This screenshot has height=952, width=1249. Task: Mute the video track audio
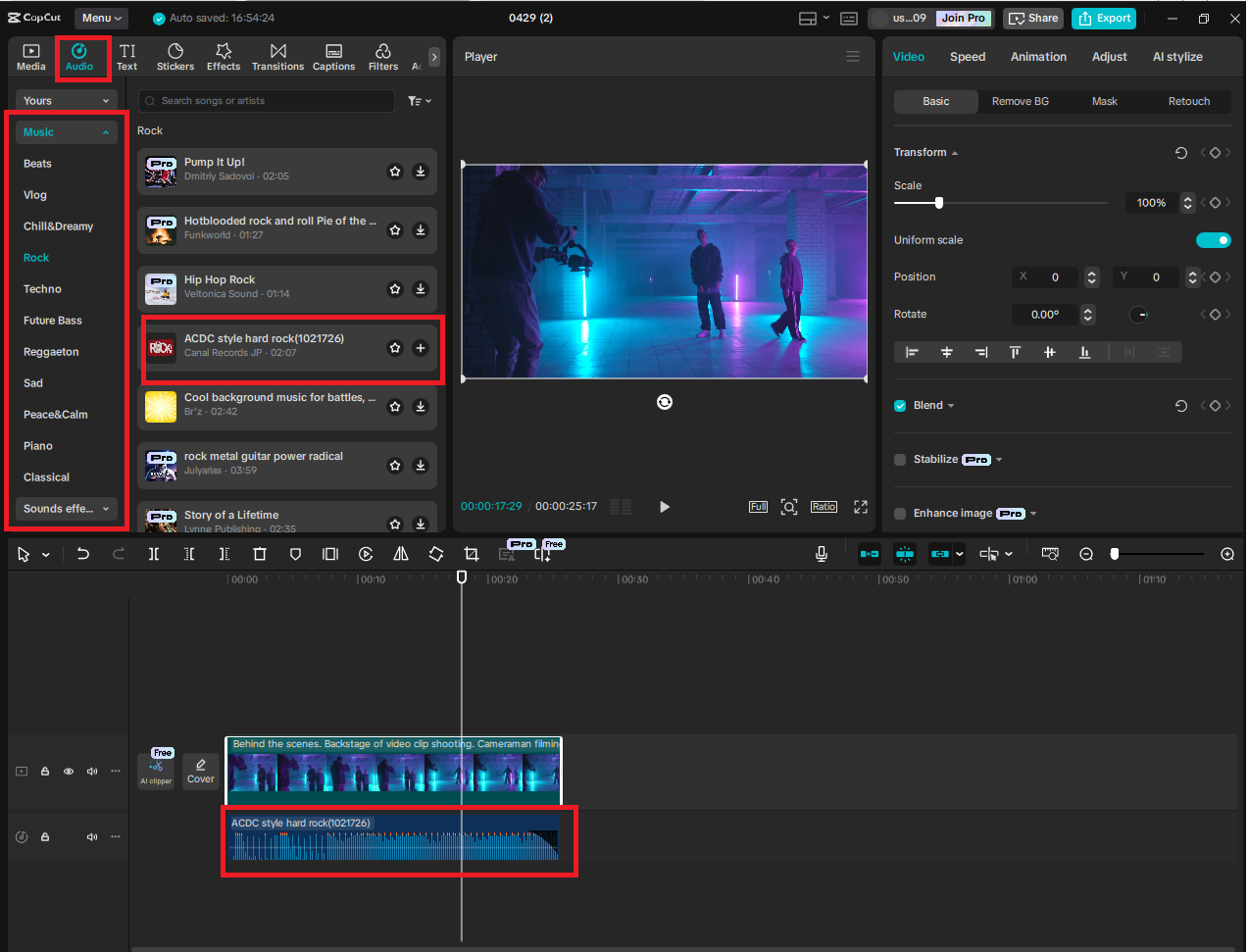coord(92,772)
